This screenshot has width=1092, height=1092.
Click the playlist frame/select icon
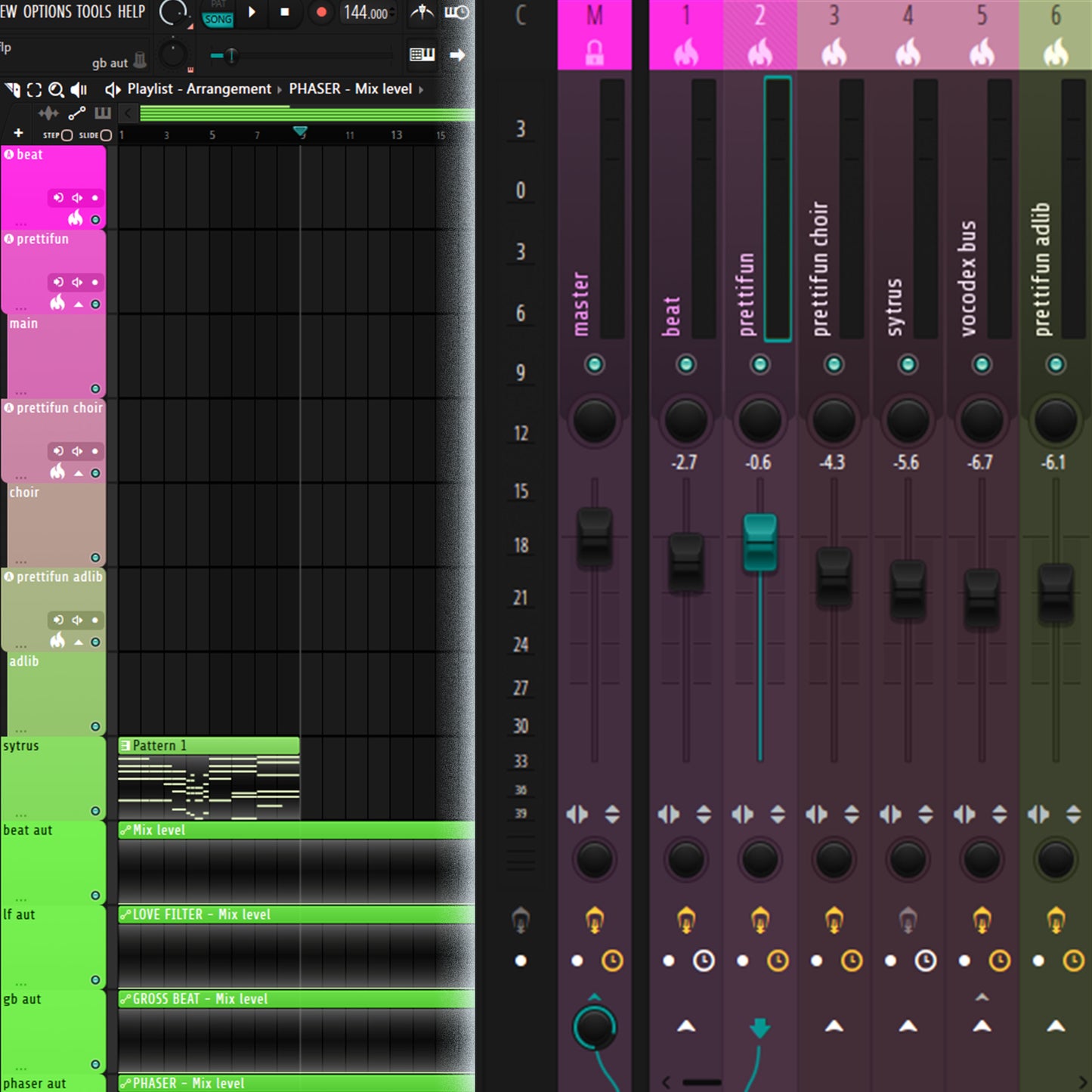pyautogui.click(x=34, y=90)
